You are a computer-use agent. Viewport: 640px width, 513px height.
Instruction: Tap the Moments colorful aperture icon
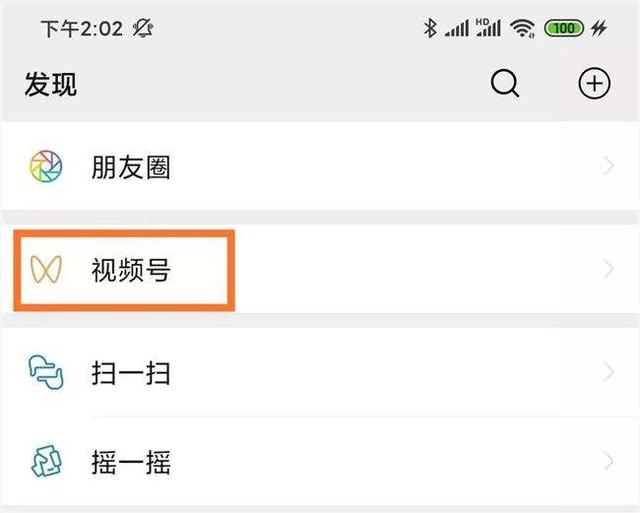45,167
